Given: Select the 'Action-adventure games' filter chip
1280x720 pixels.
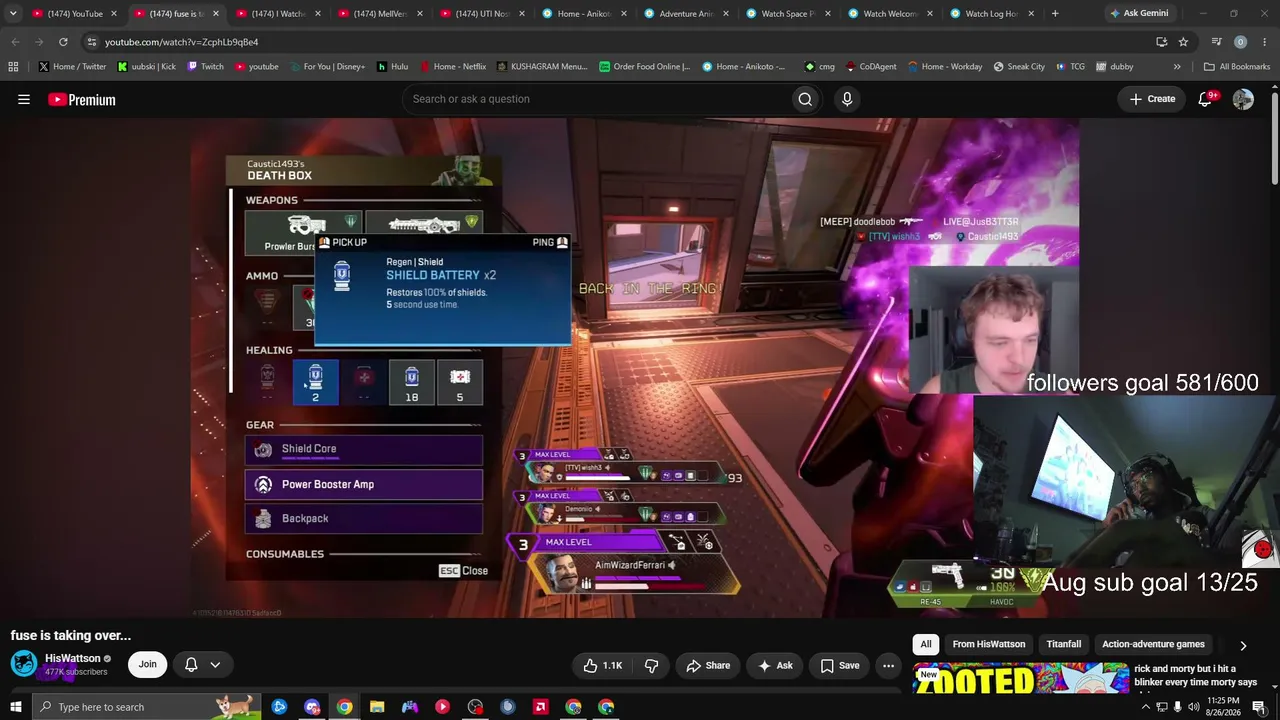Looking at the screenshot, I should 1153,645.
